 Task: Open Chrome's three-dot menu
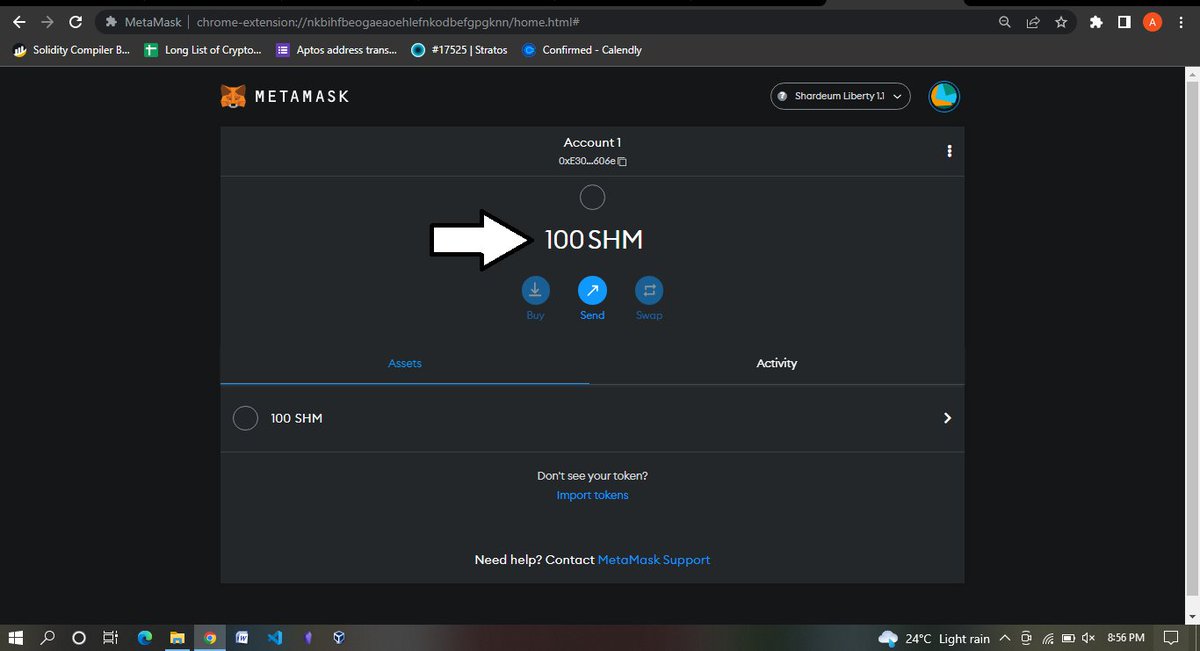[1182, 21]
